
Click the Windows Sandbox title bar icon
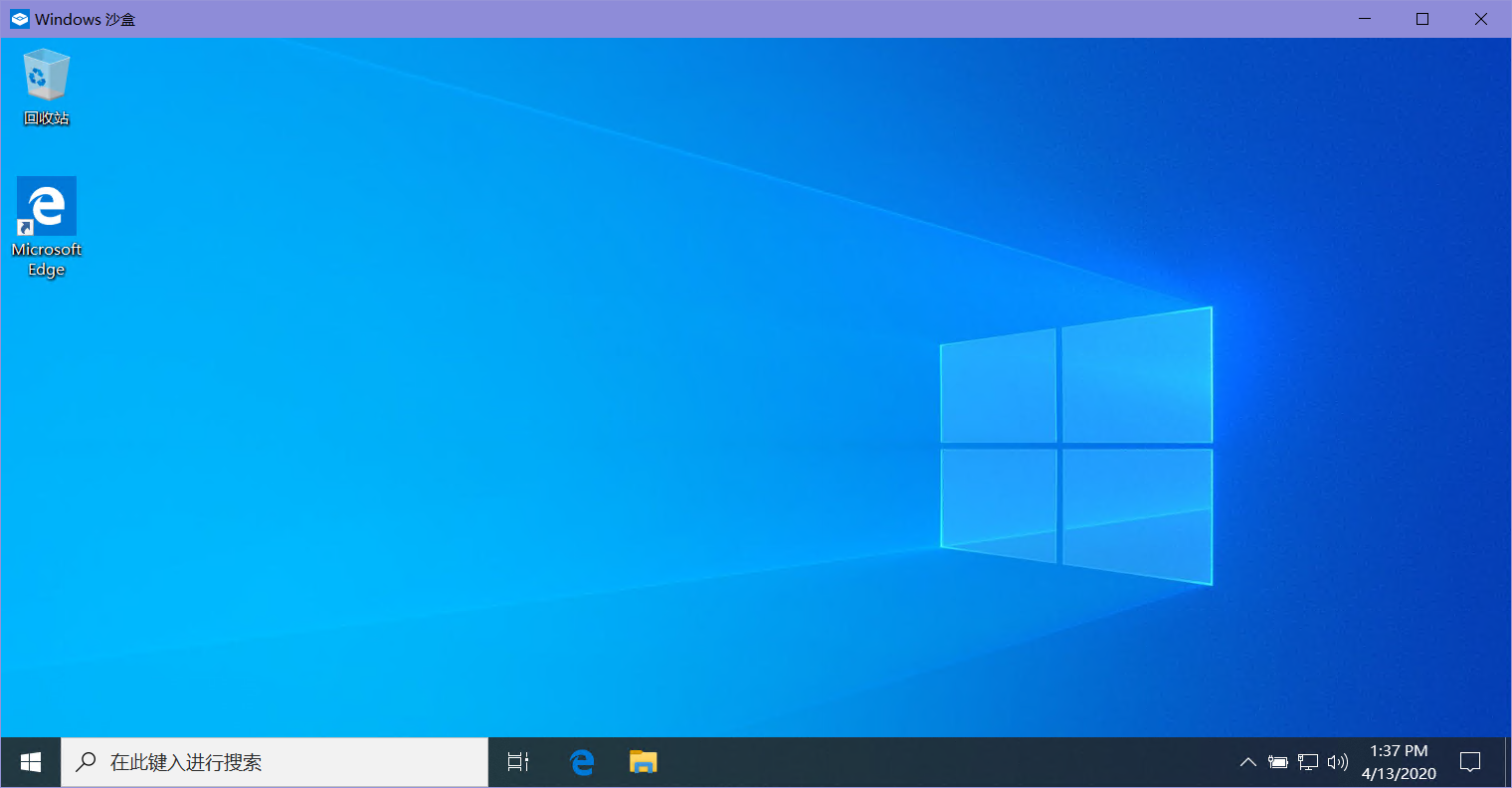click(20, 19)
